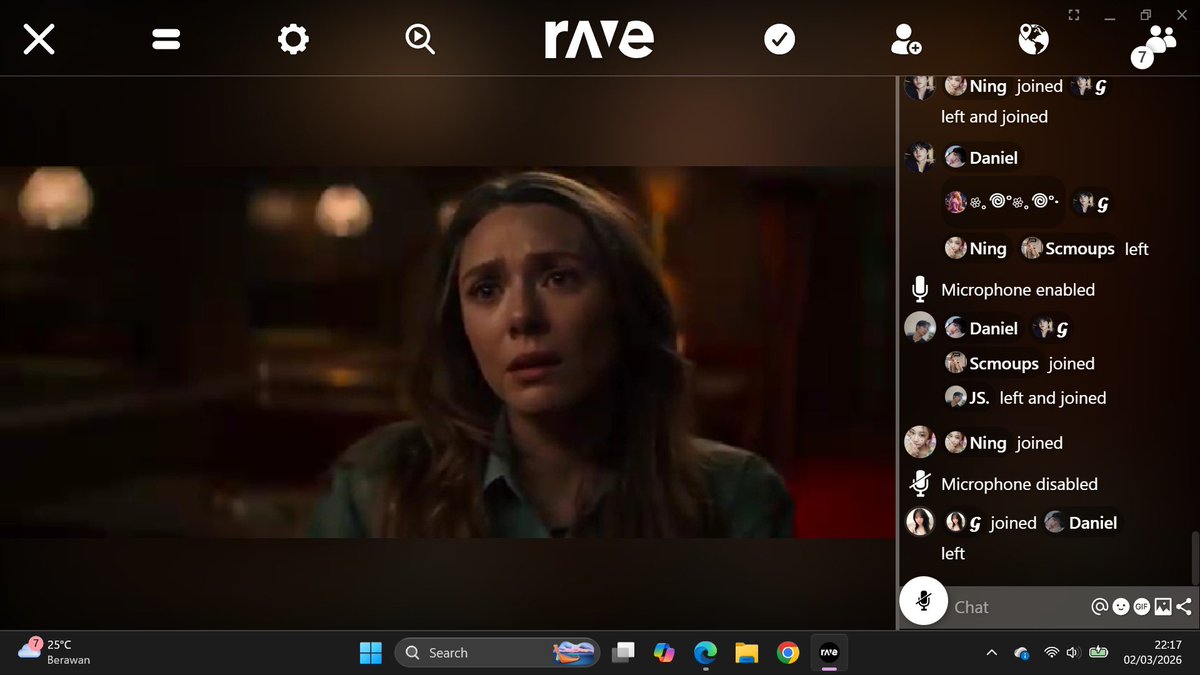Open the globe location icon
Screen dimensions: 1200x675
(1033, 39)
